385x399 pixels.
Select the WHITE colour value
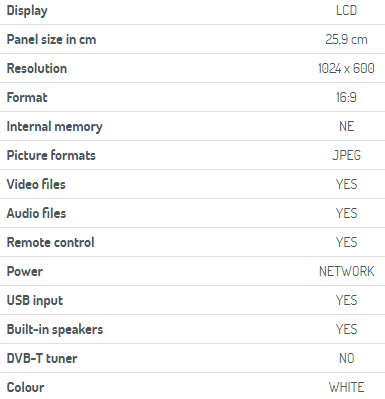346,387
